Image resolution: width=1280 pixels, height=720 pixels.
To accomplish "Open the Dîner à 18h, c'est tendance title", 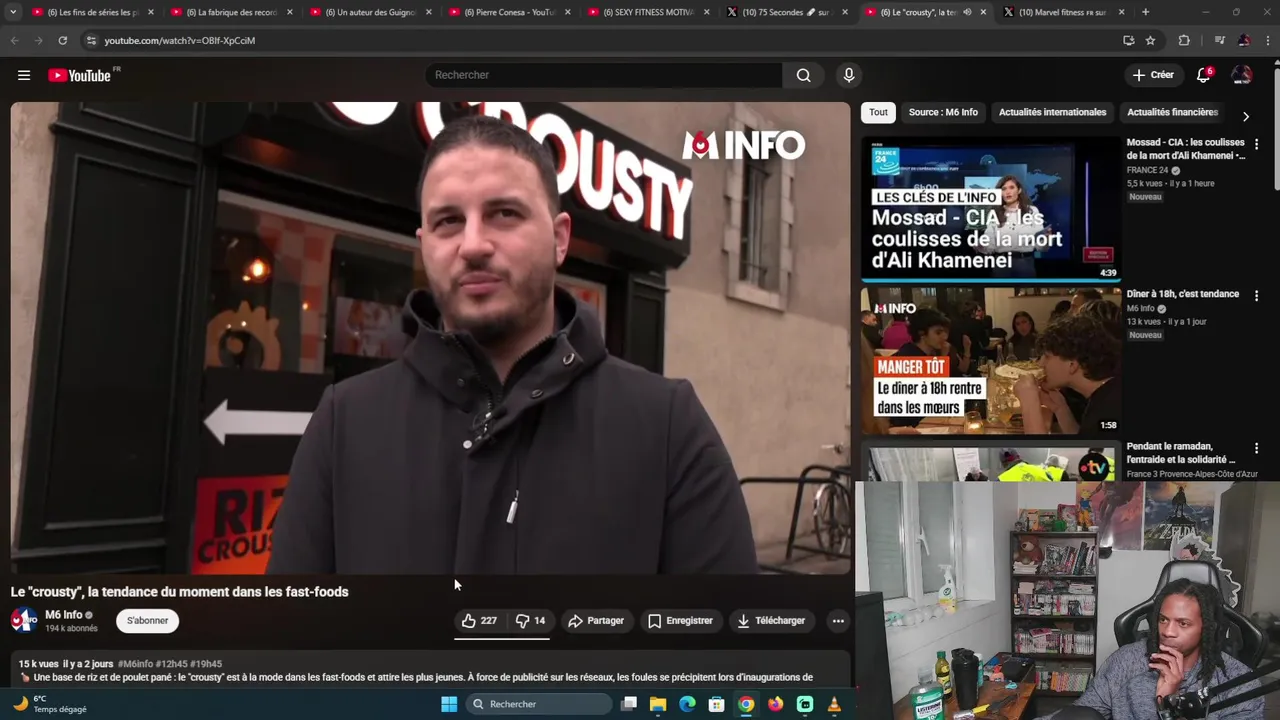I will pos(1183,294).
